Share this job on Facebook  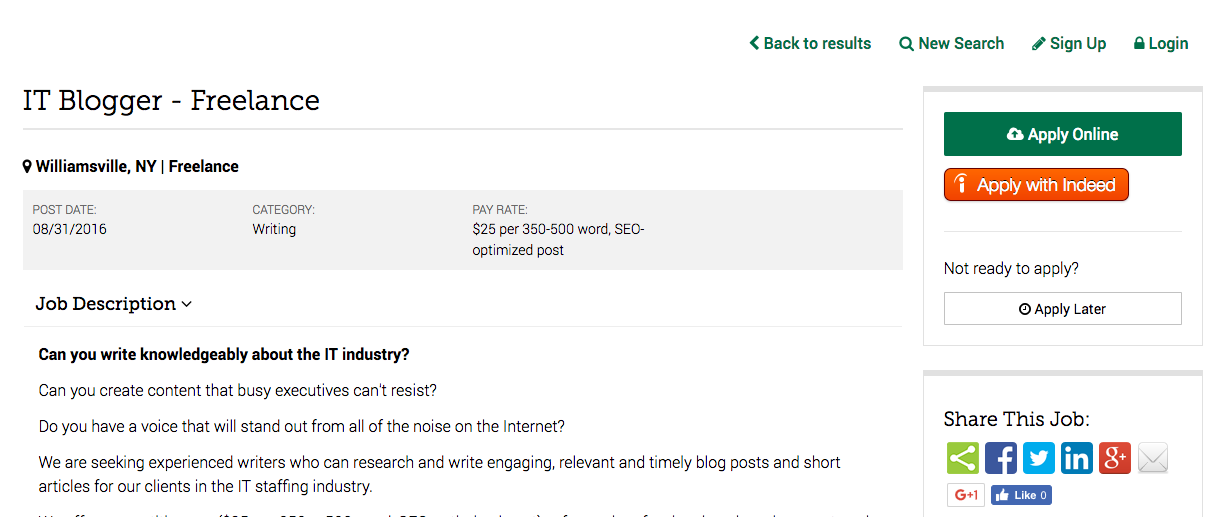(1001, 458)
